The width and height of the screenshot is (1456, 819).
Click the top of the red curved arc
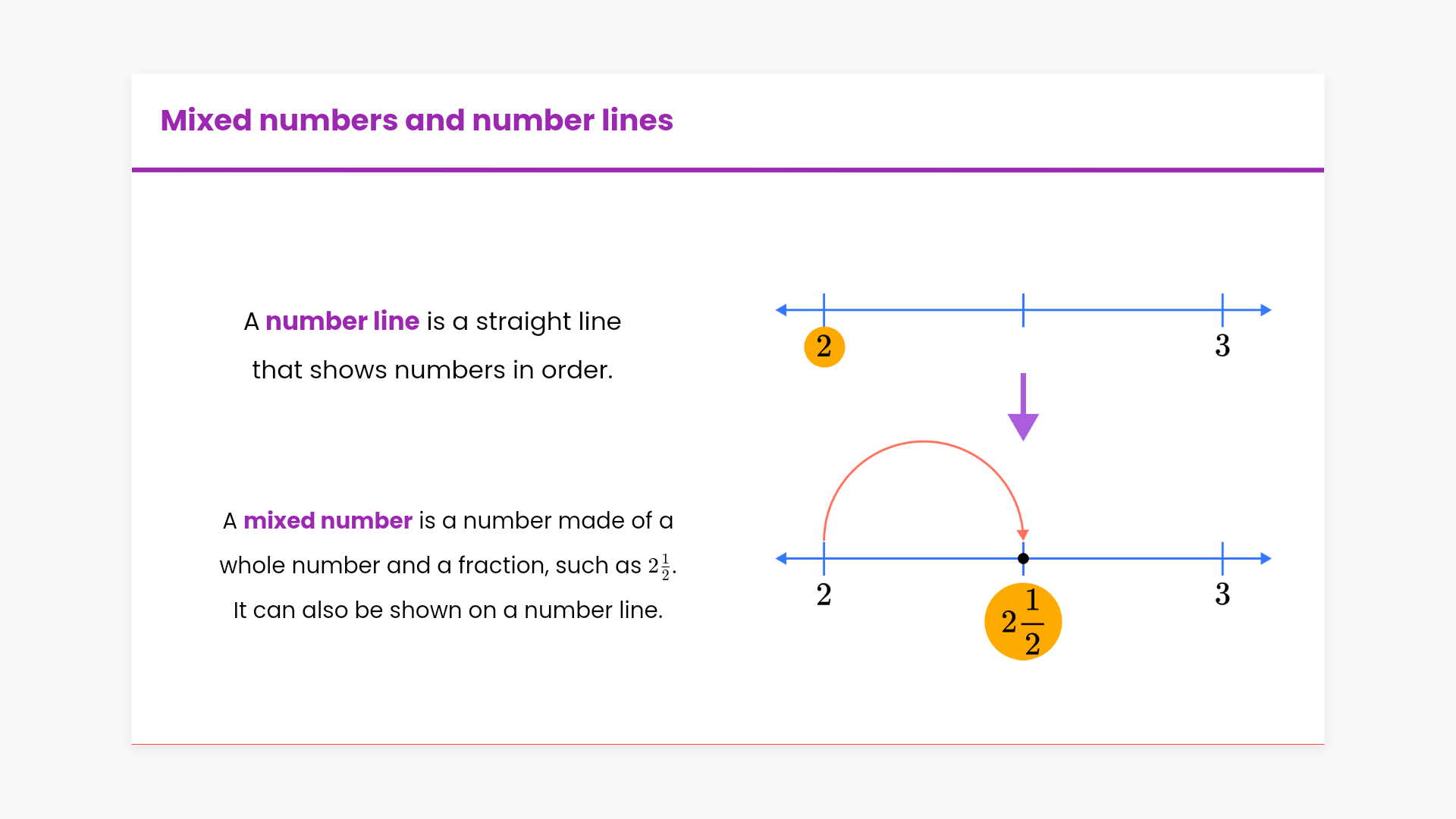click(923, 441)
